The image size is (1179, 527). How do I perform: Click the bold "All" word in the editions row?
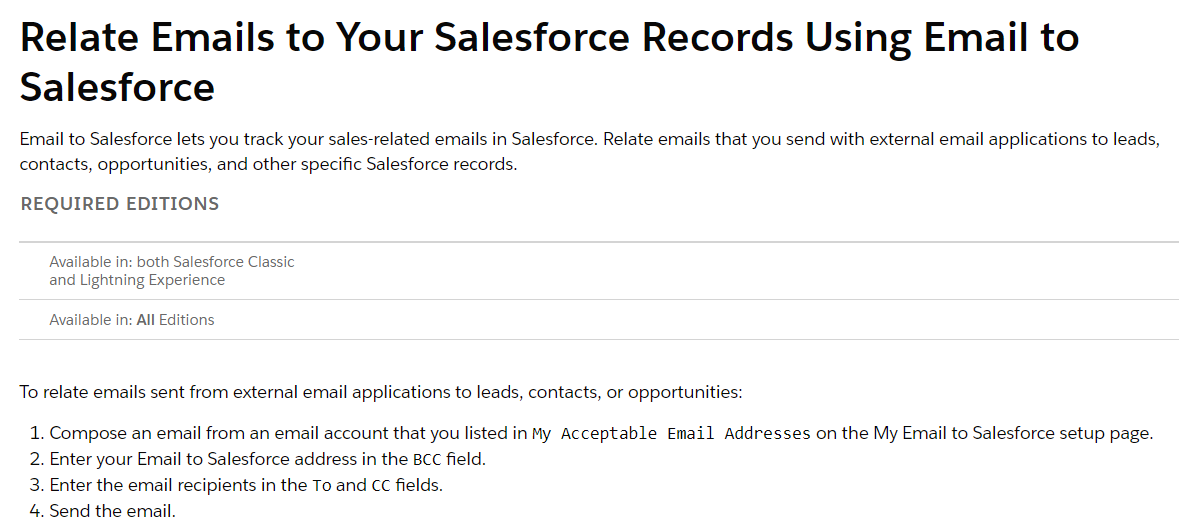click(x=145, y=320)
